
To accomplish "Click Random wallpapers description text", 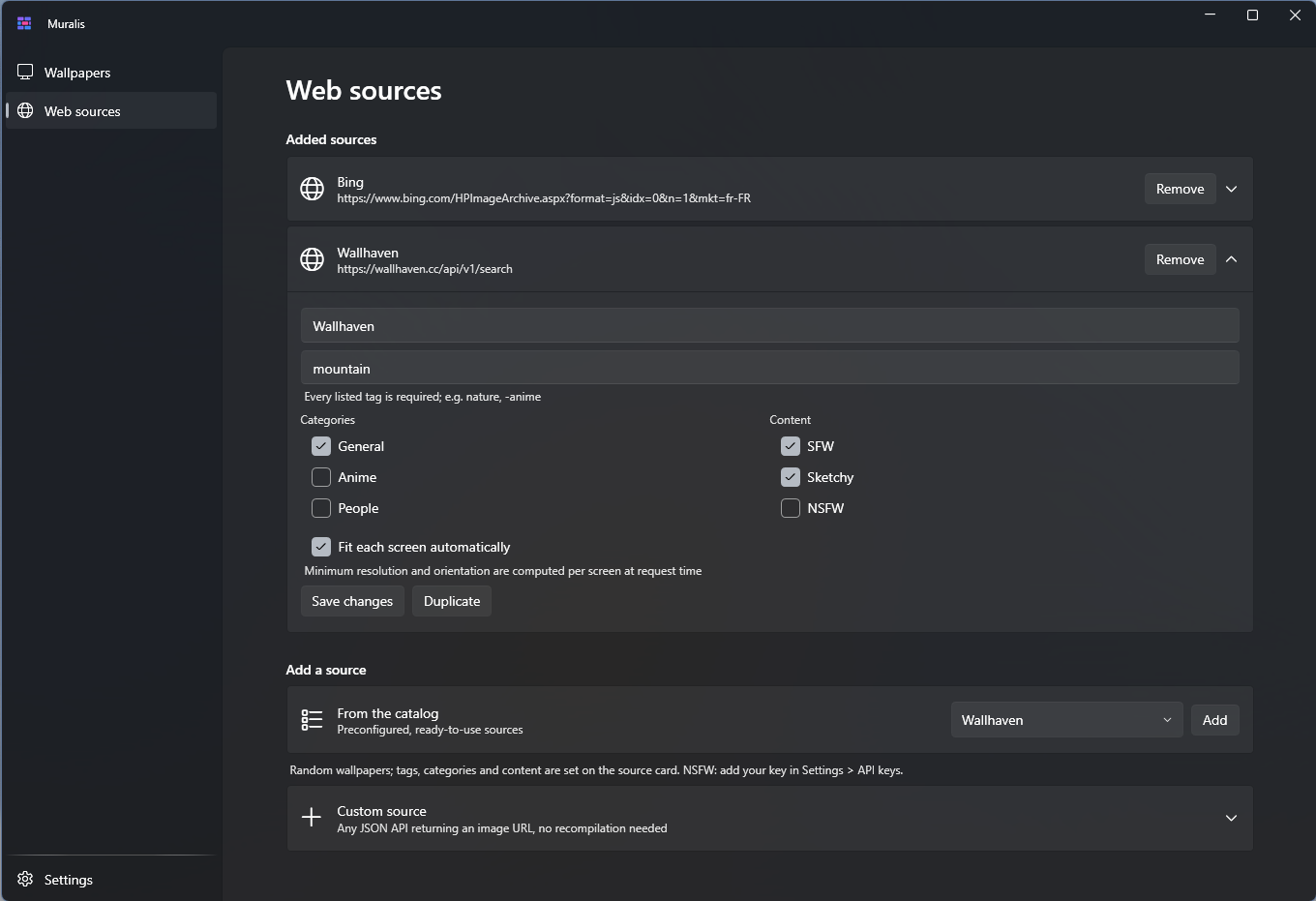I will click(x=596, y=770).
